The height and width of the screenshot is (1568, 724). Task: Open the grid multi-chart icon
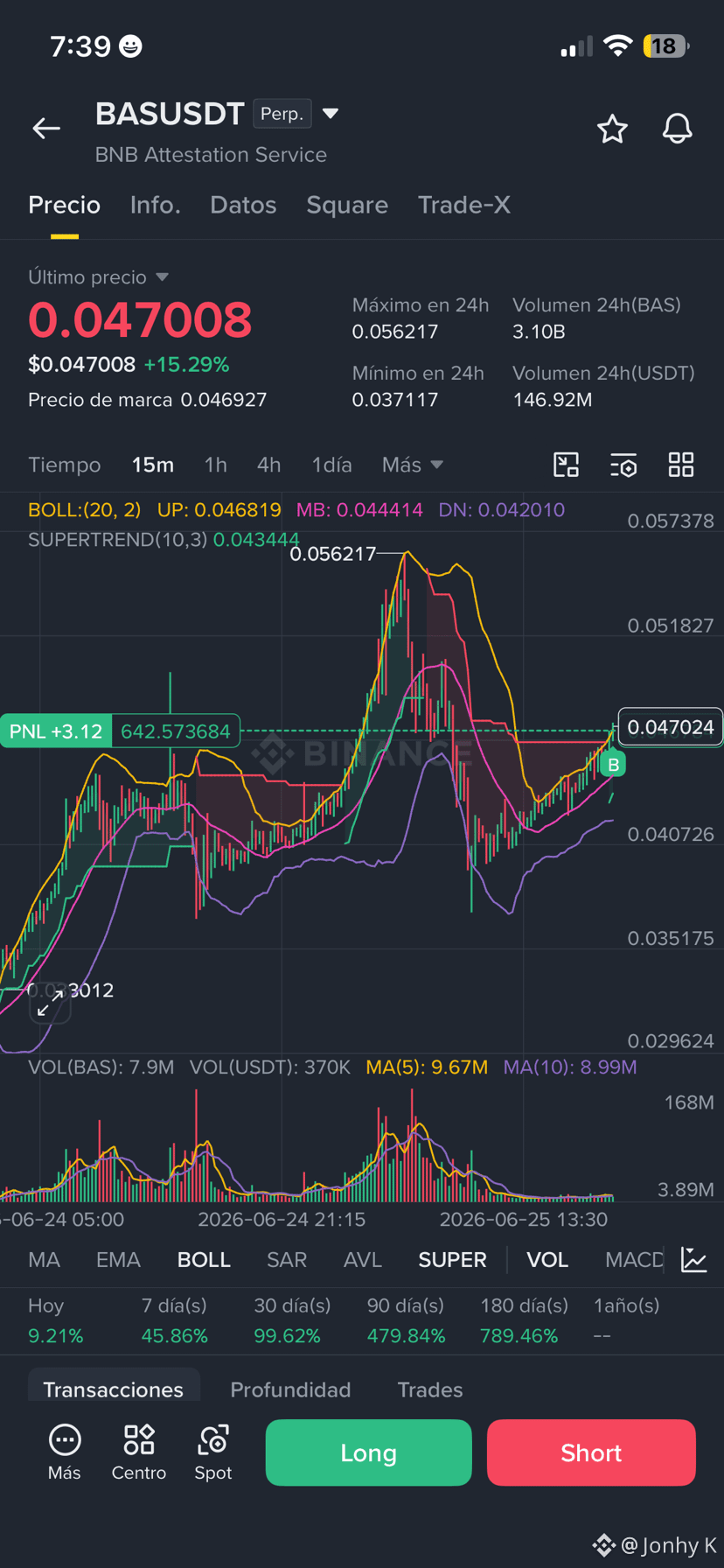(x=681, y=465)
